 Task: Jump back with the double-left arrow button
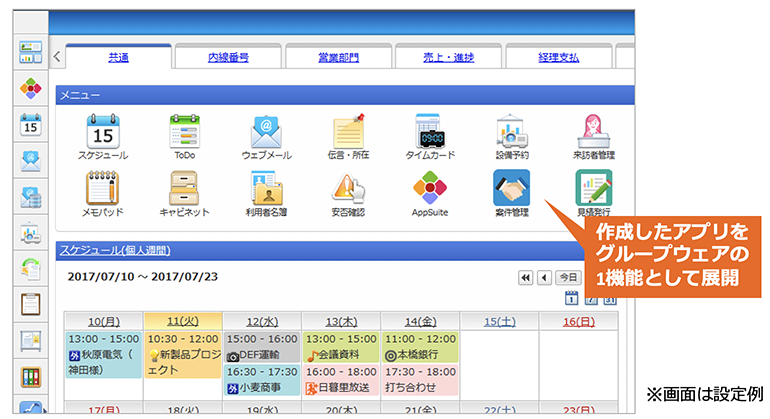(525, 278)
